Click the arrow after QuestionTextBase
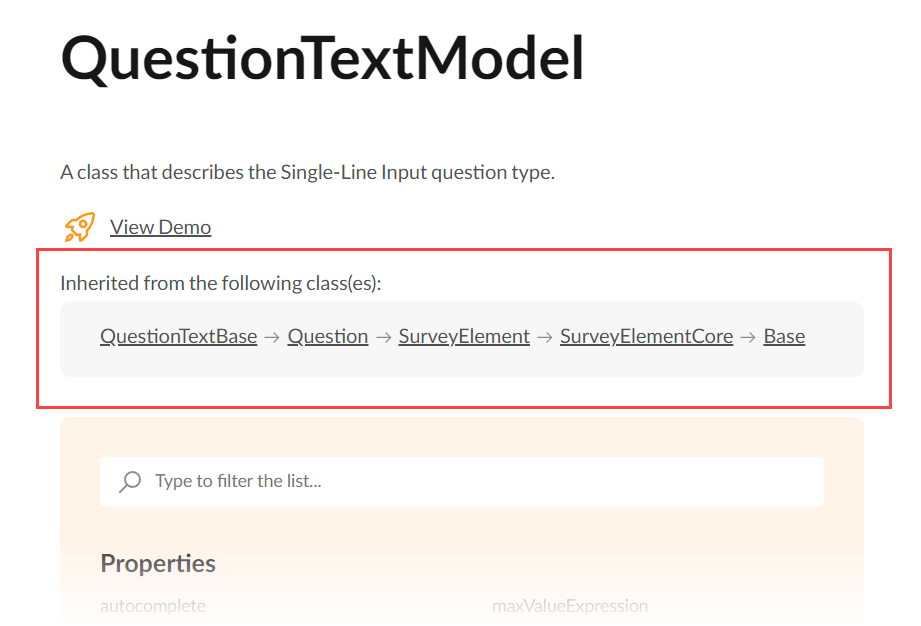This screenshot has width=921, height=626. tap(272, 337)
